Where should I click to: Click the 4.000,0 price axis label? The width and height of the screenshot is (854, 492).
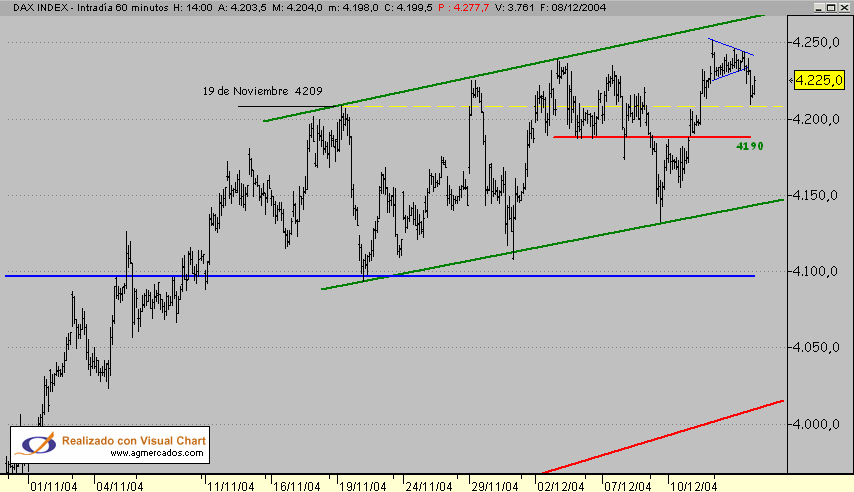click(x=815, y=424)
